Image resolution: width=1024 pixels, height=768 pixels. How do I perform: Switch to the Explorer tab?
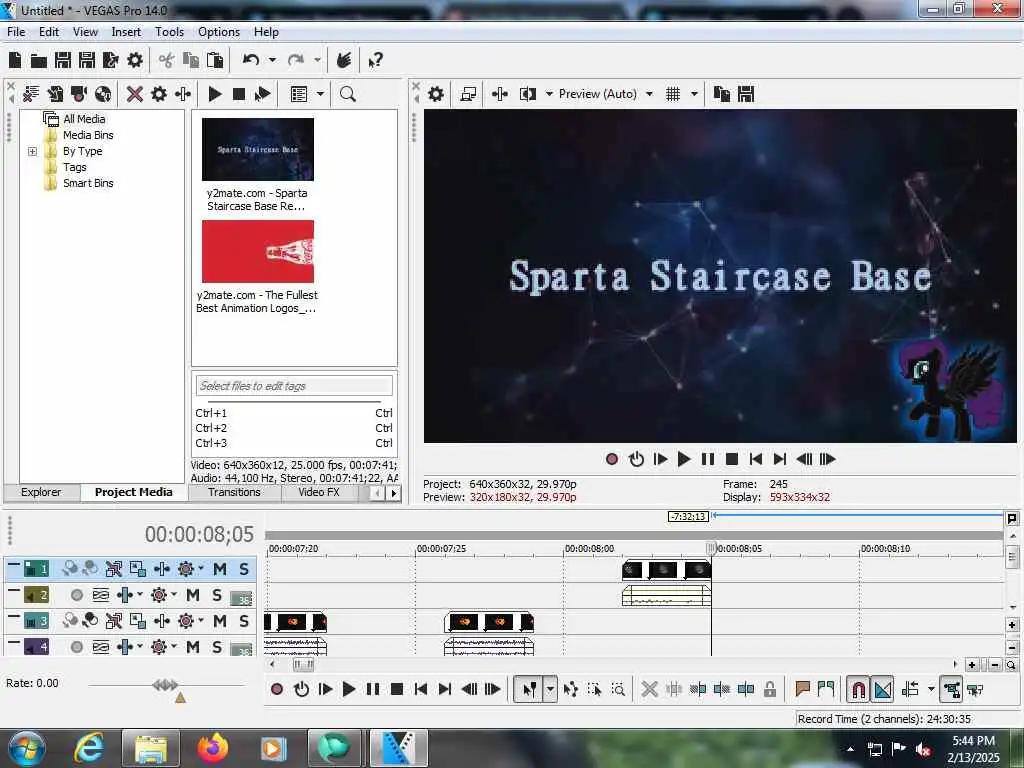tap(40, 492)
